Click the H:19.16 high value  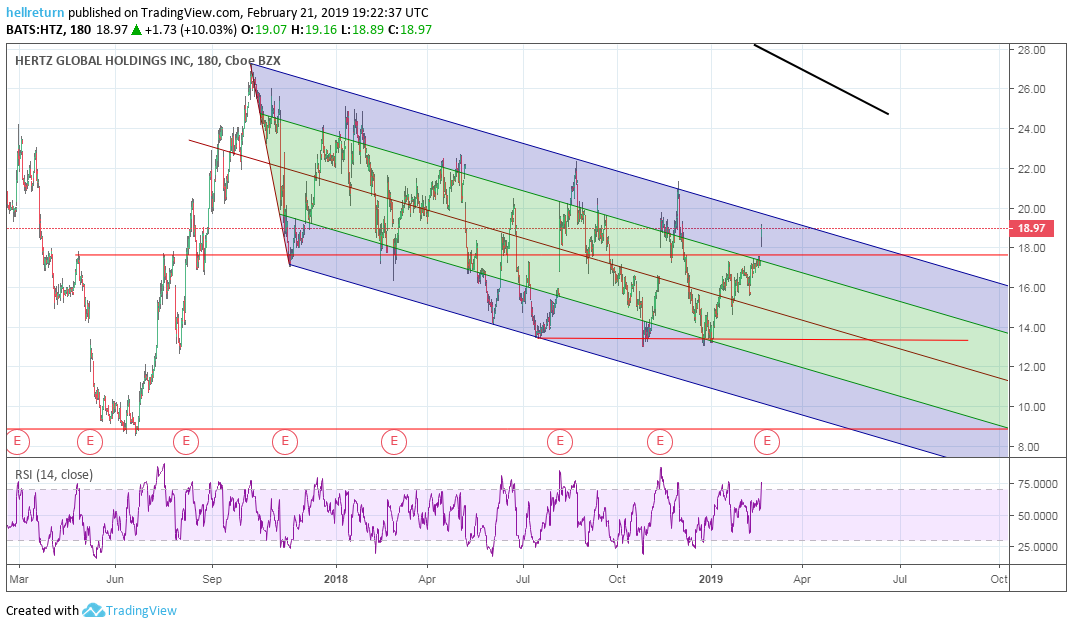point(314,29)
